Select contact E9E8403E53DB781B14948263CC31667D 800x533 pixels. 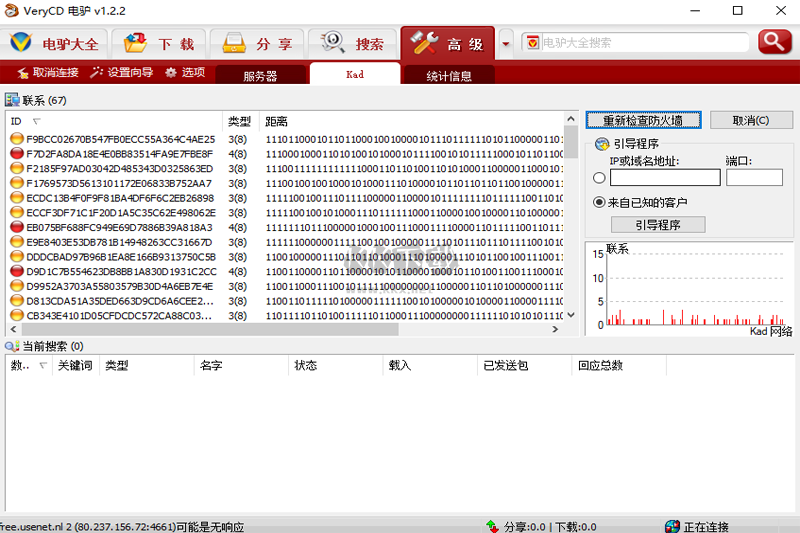click(286, 242)
